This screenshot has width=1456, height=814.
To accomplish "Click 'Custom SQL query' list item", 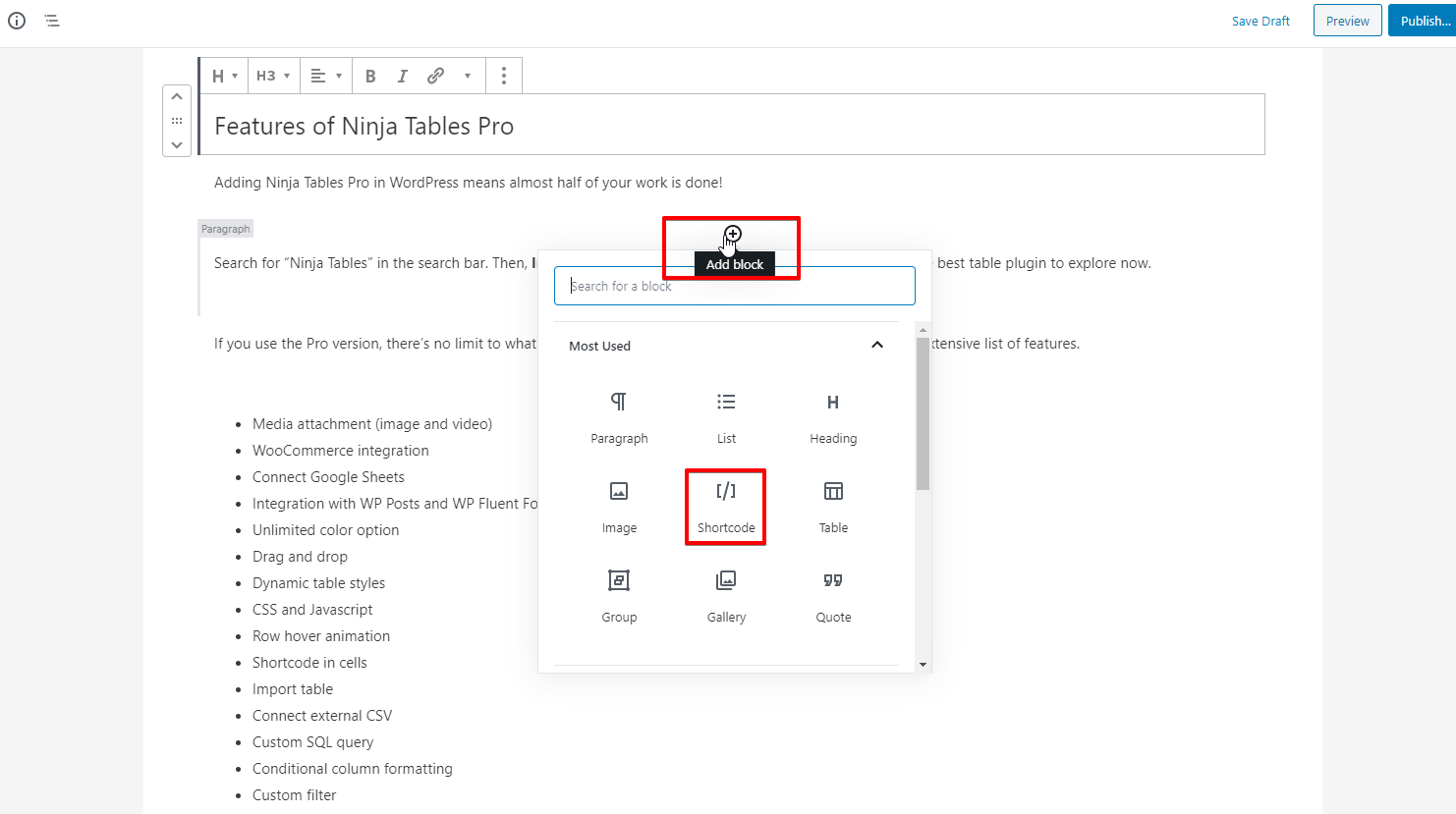I will tap(312, 742).
